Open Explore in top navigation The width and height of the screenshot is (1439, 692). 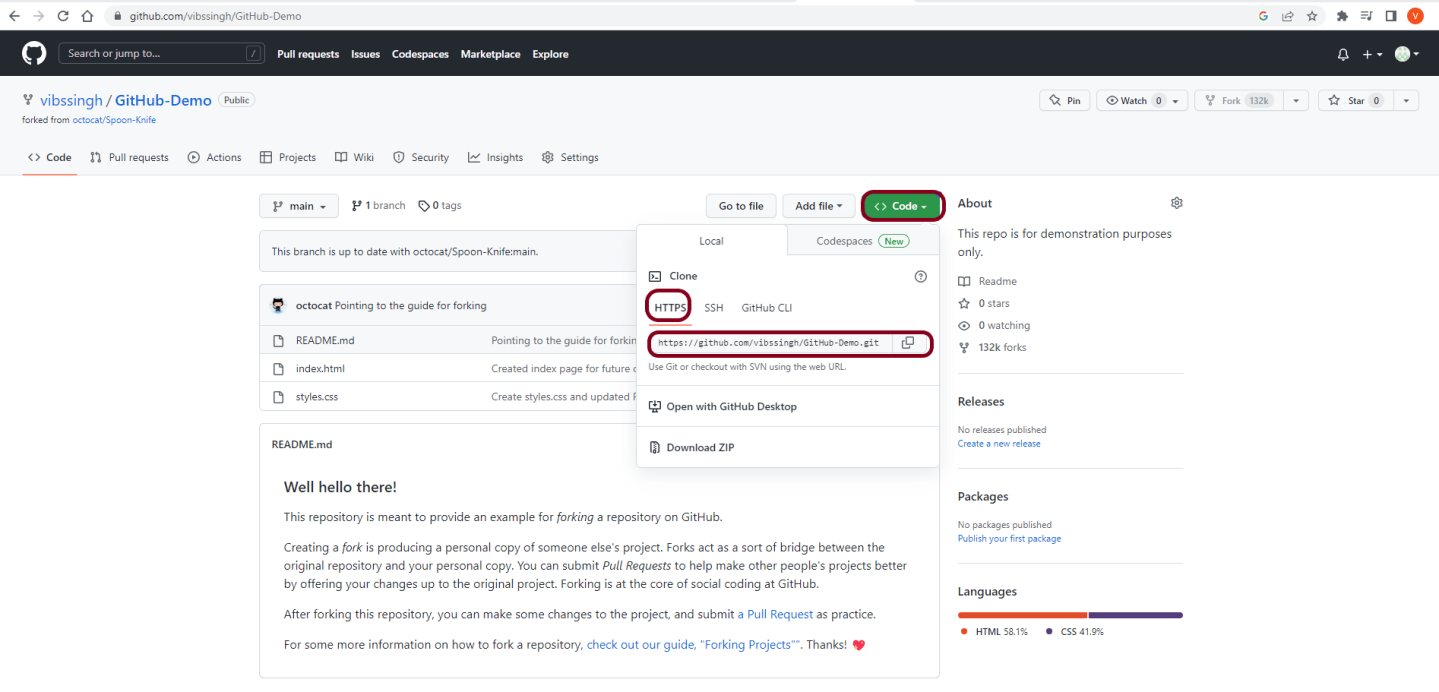pos(550,54)
